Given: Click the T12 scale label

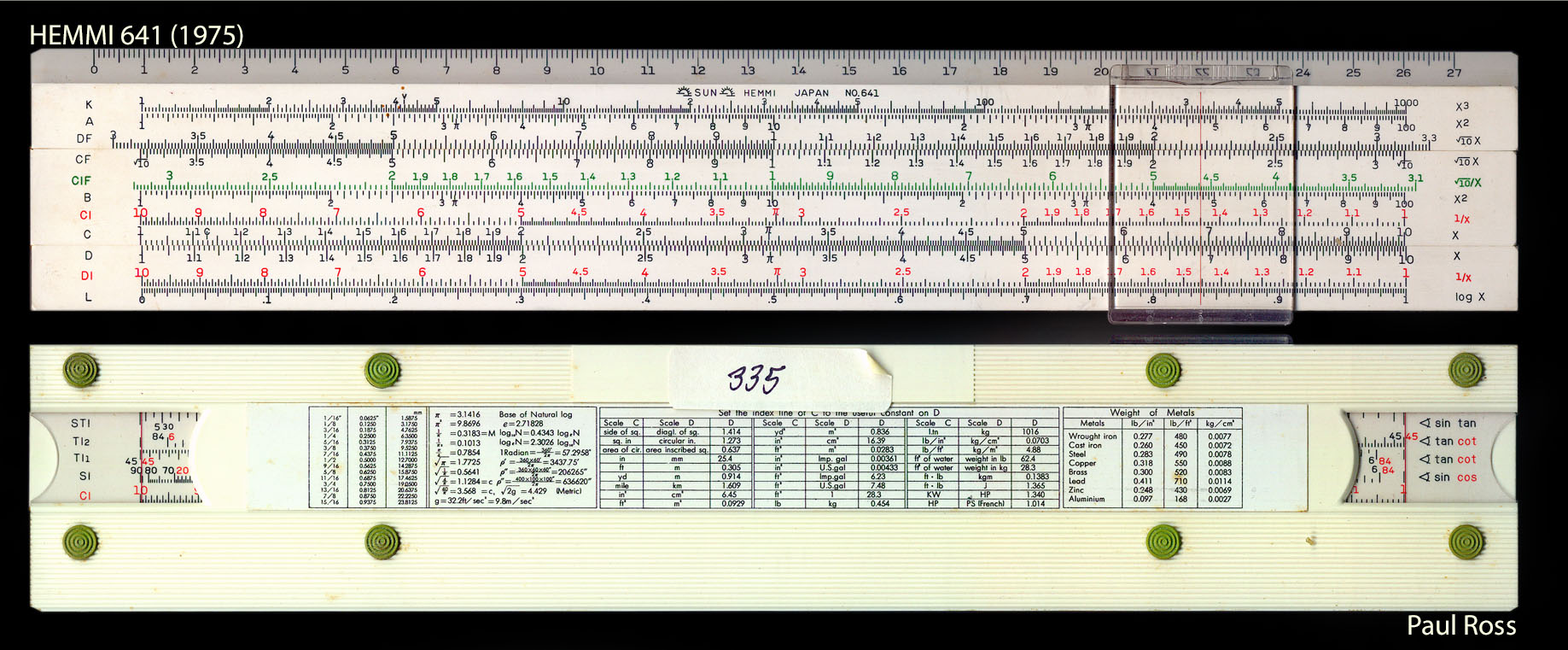Looking at the screenshot, I should pos(81,441).
